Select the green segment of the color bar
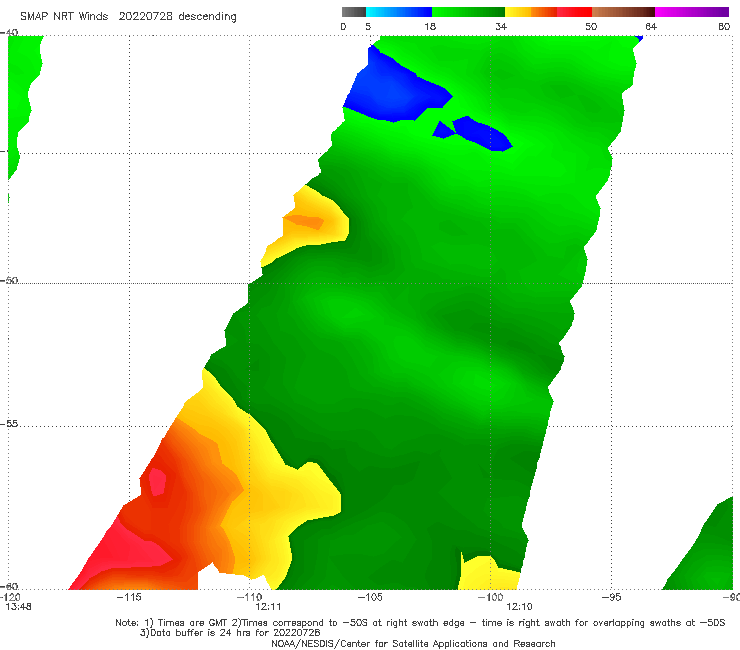 click(x=468, y=12)
